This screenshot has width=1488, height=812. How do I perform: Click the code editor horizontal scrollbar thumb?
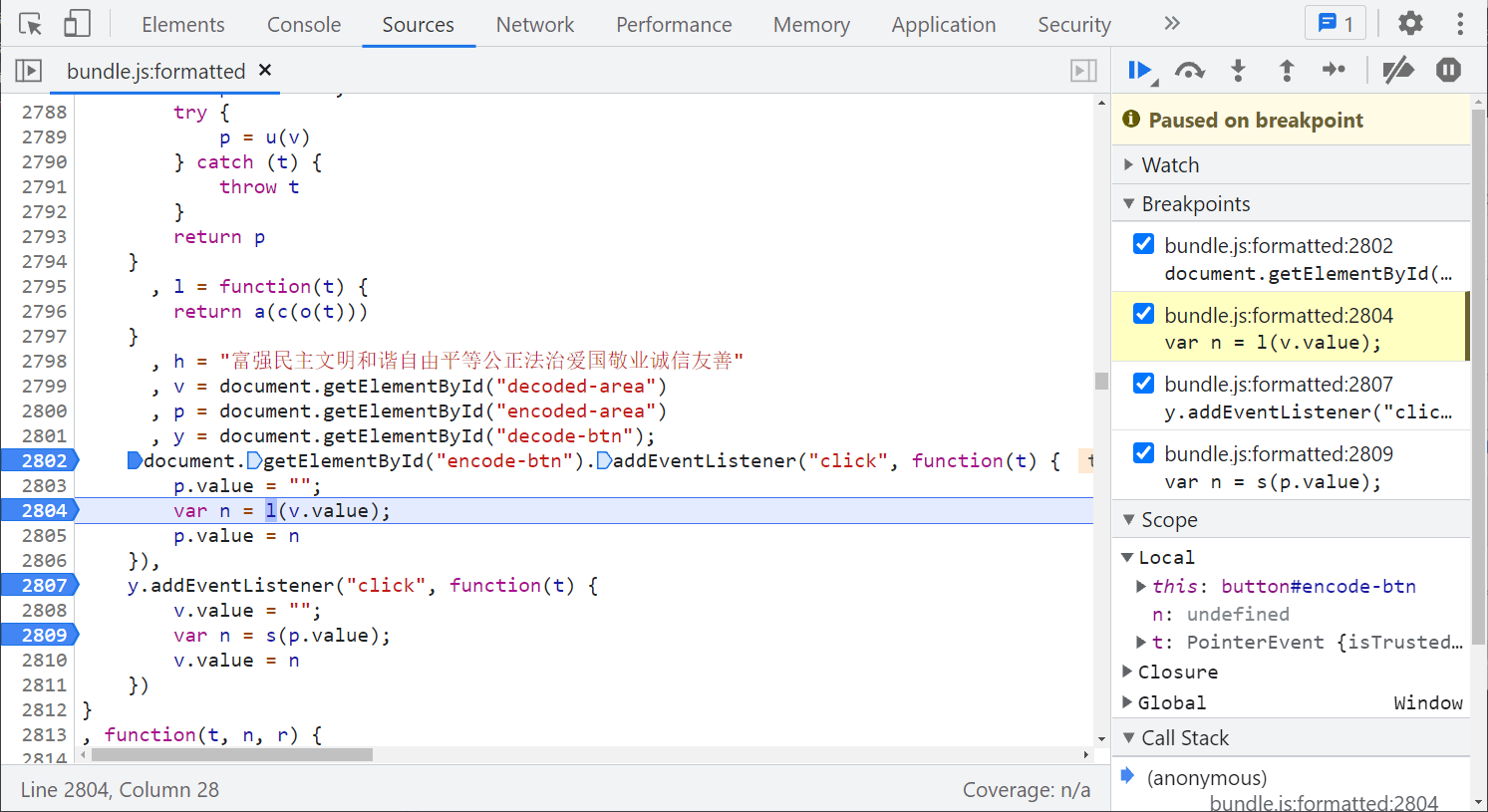pos(232,754)
